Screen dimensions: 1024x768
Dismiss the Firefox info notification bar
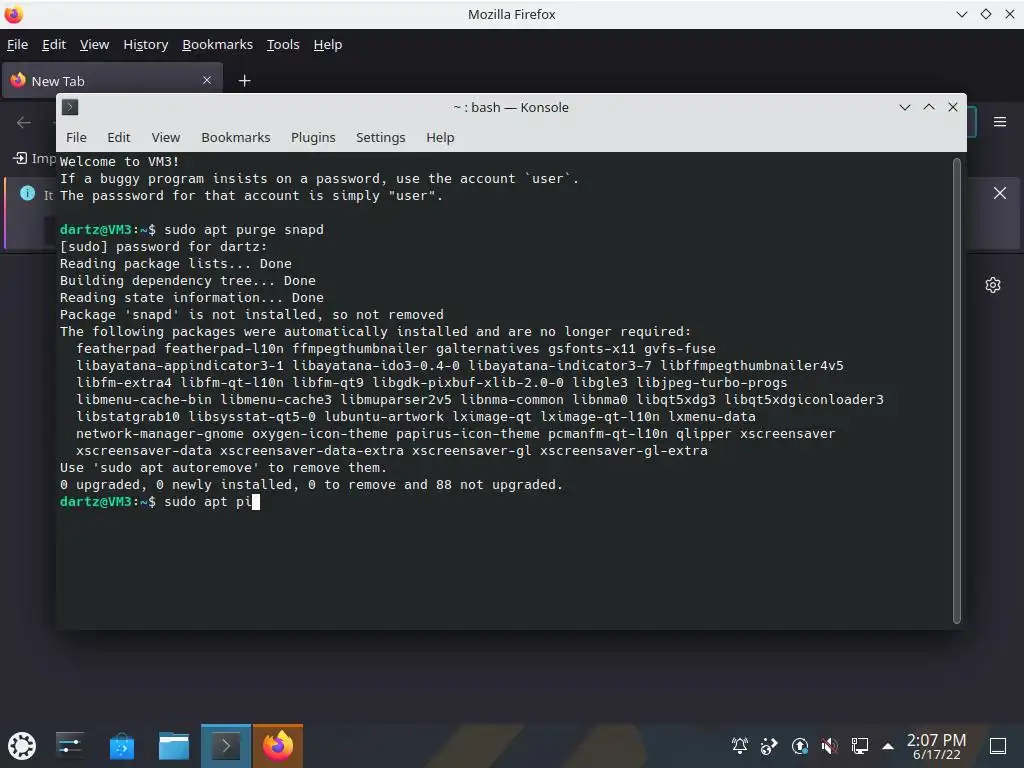(1000, 193)
